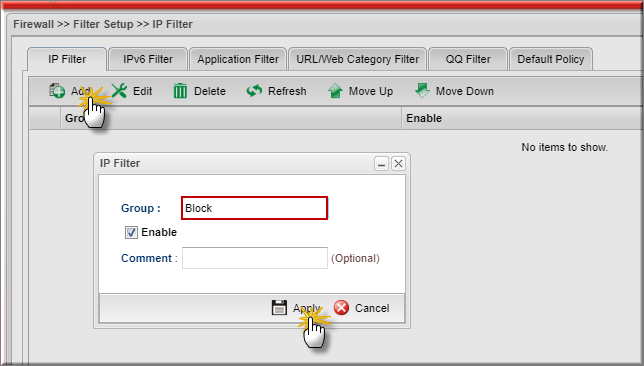Click the Delete button label

210,91
